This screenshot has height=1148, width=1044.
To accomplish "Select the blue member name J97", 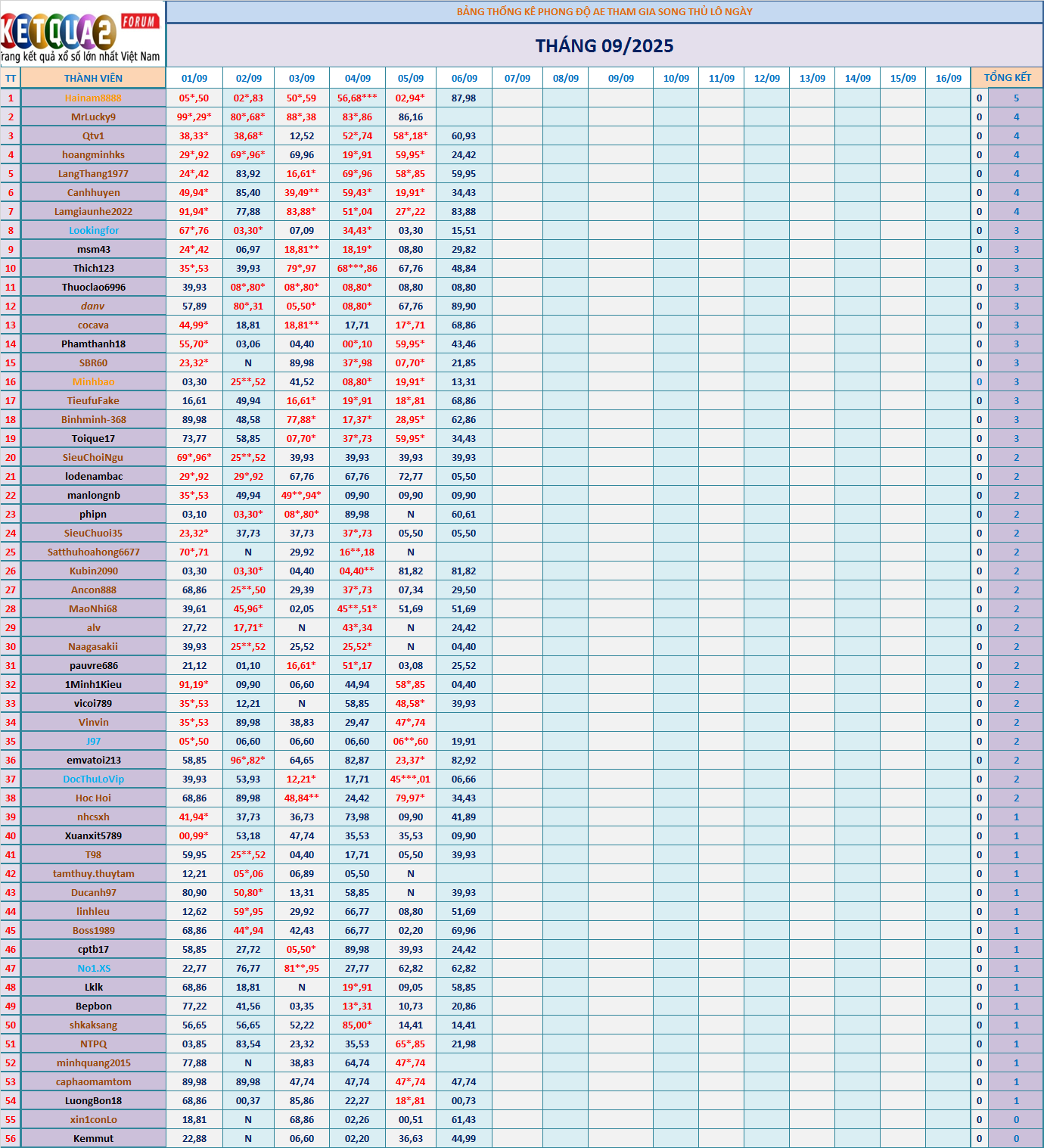I will click(93, 741).
